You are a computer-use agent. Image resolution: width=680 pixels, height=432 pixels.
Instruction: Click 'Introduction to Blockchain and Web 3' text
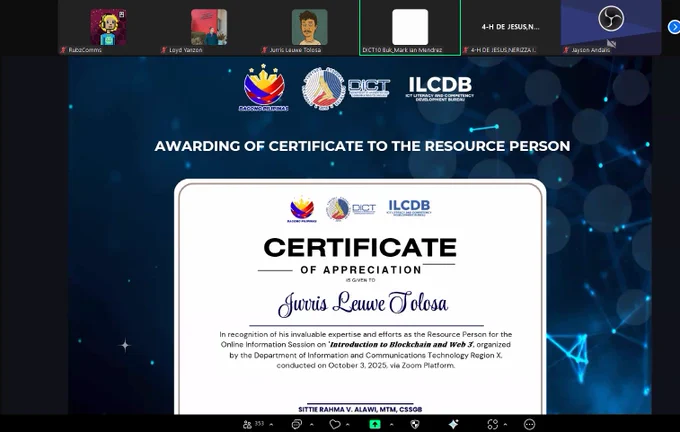401,344
